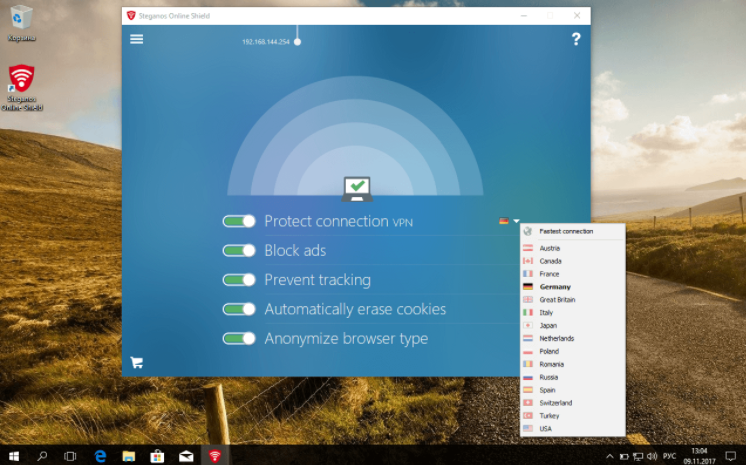
Task: Launch Microsoft Edge from taskbar
Action: tap(100, 456)
